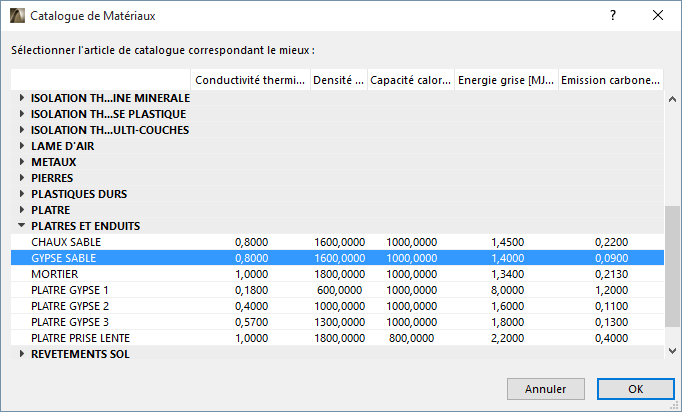Viewport: 682px width, 412px height.
Task: Close the Catalogue de Matériaux dialog
Action: (x=657, y=16)
